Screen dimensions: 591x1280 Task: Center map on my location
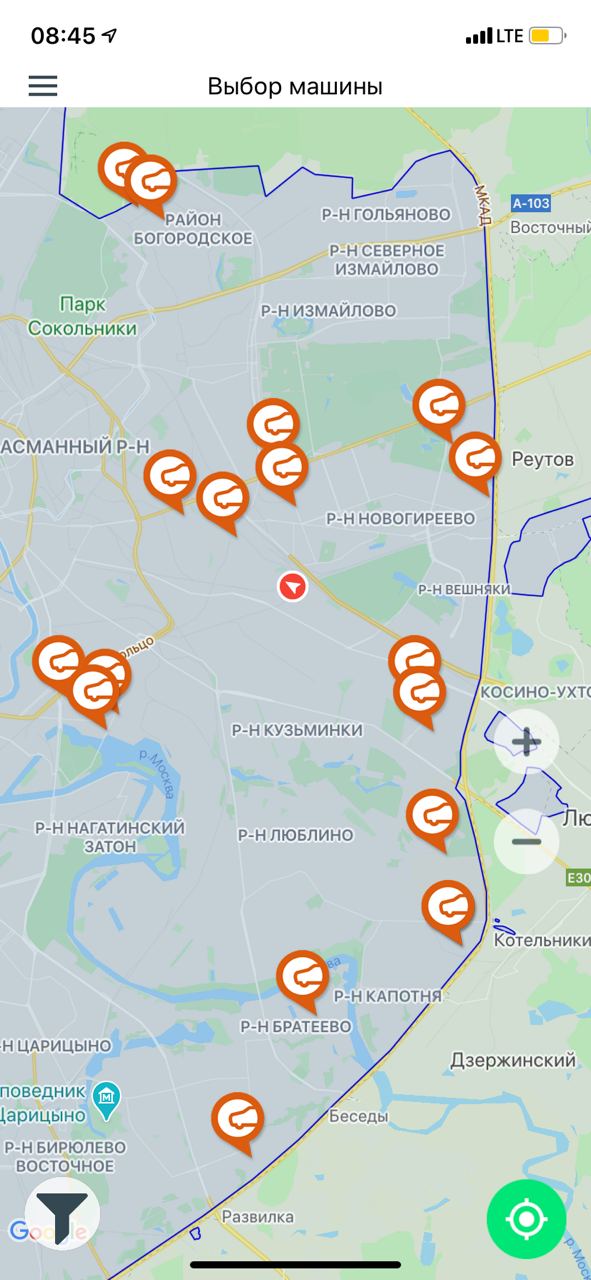click(526, 1219)
